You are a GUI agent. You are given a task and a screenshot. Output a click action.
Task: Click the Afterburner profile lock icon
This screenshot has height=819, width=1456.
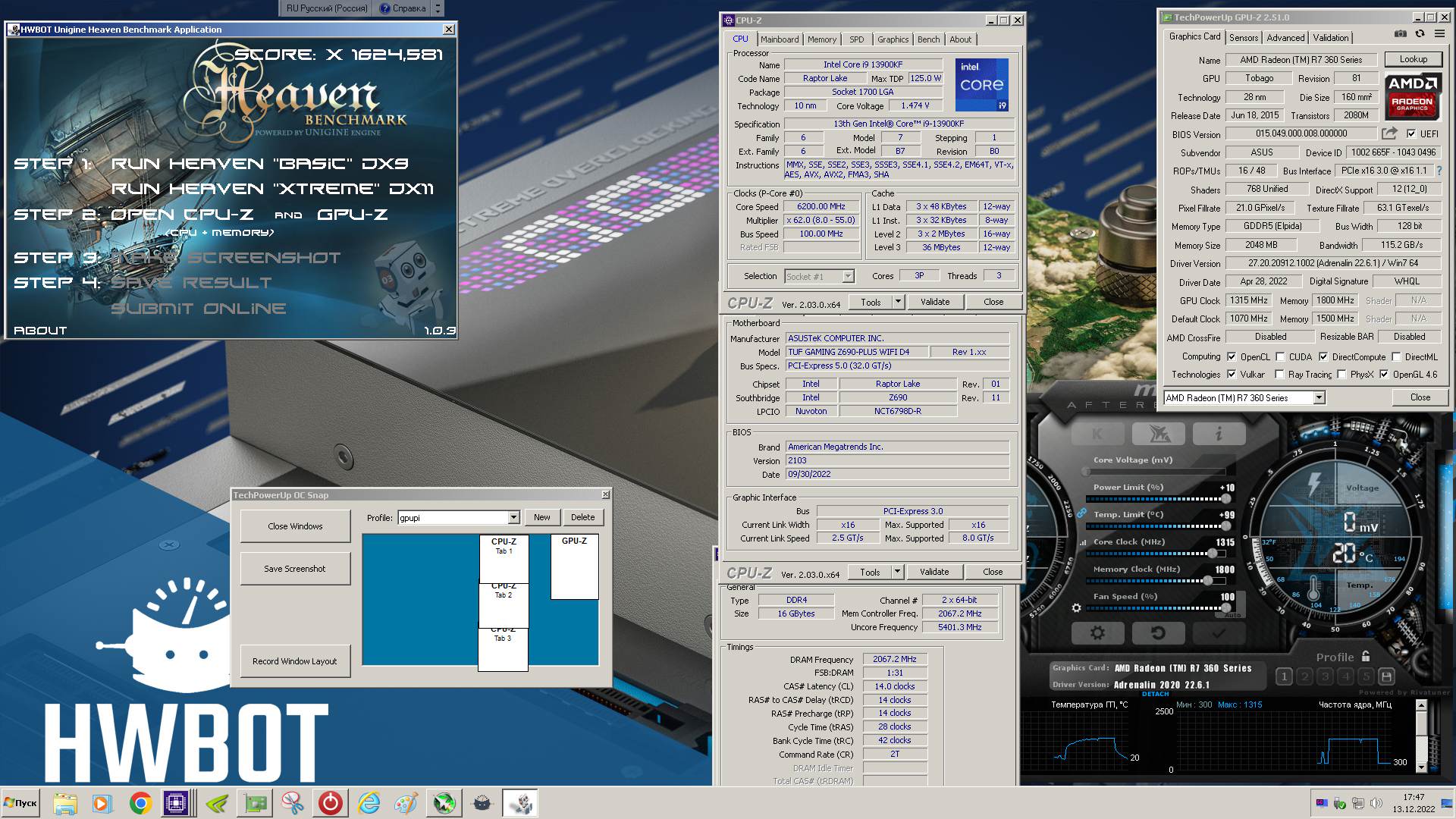point(1366,656)
